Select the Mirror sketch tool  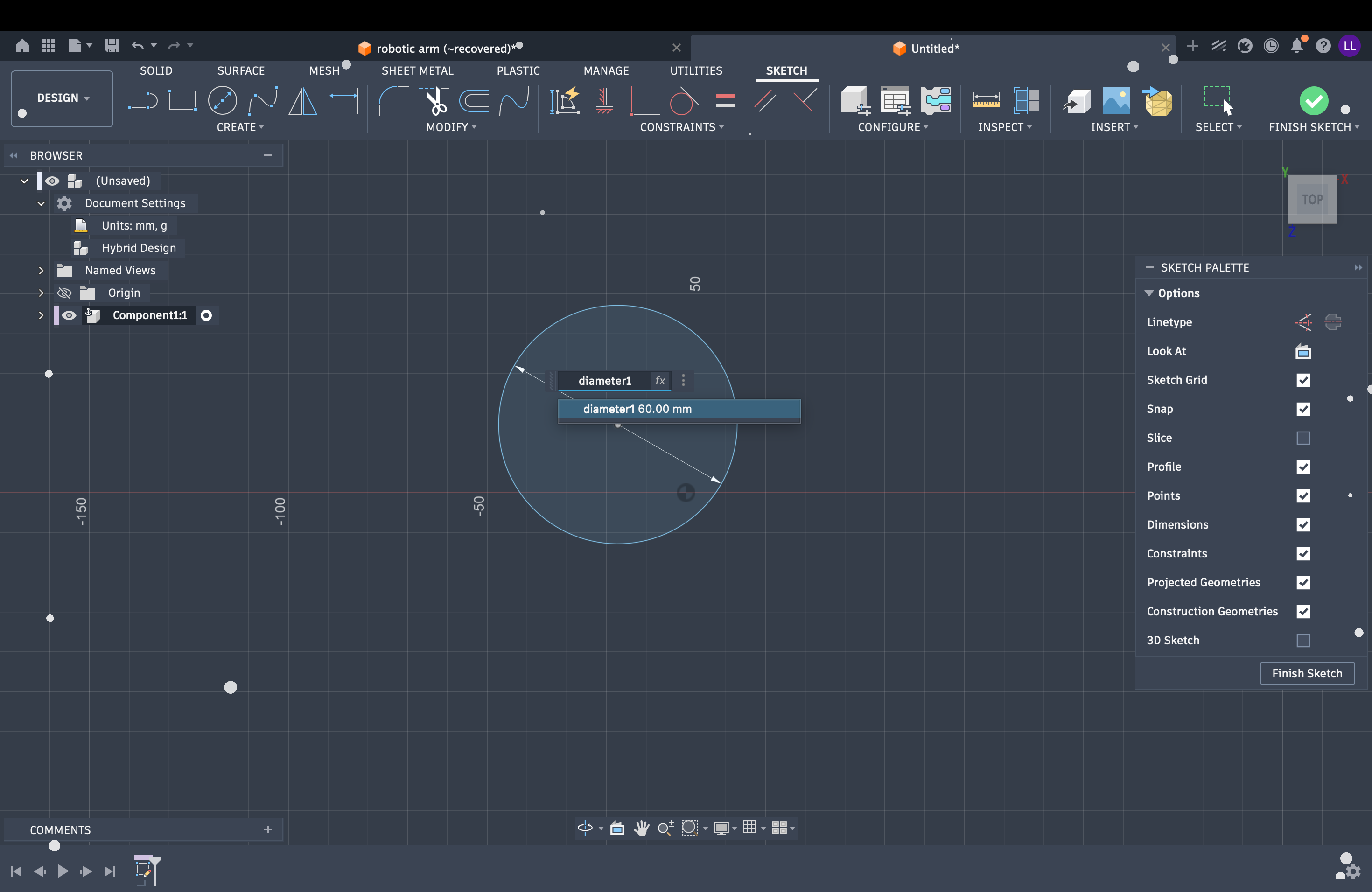click(303, 101)
